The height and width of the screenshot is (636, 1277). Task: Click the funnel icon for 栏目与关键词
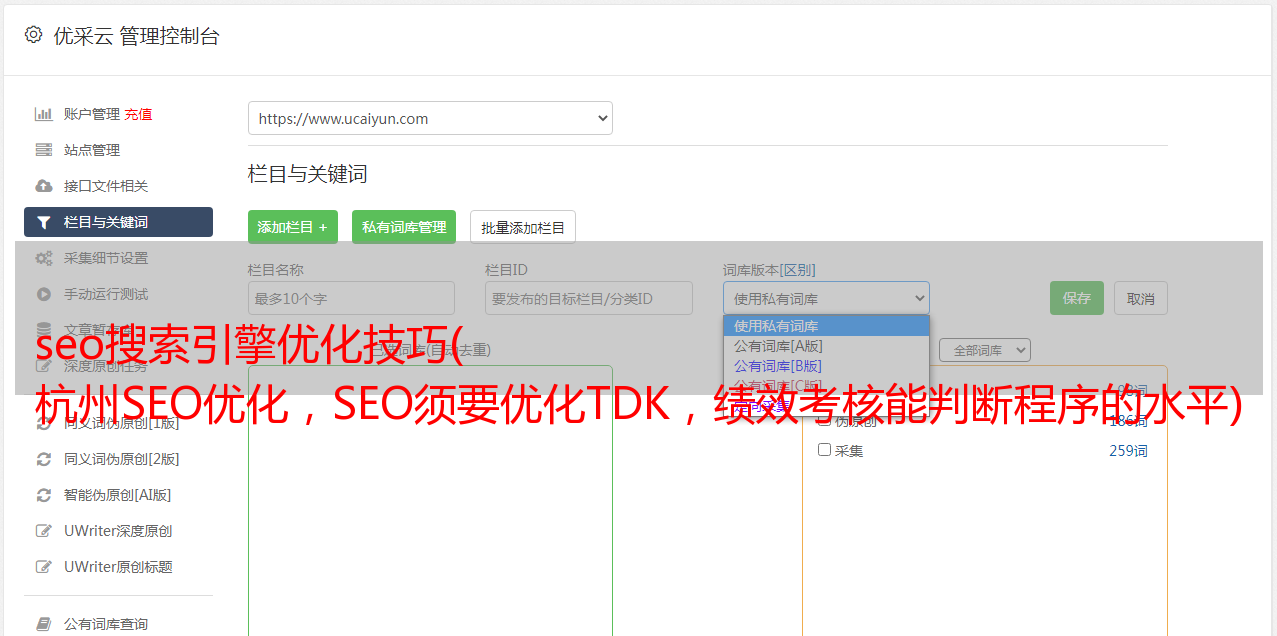pos(44,222)
